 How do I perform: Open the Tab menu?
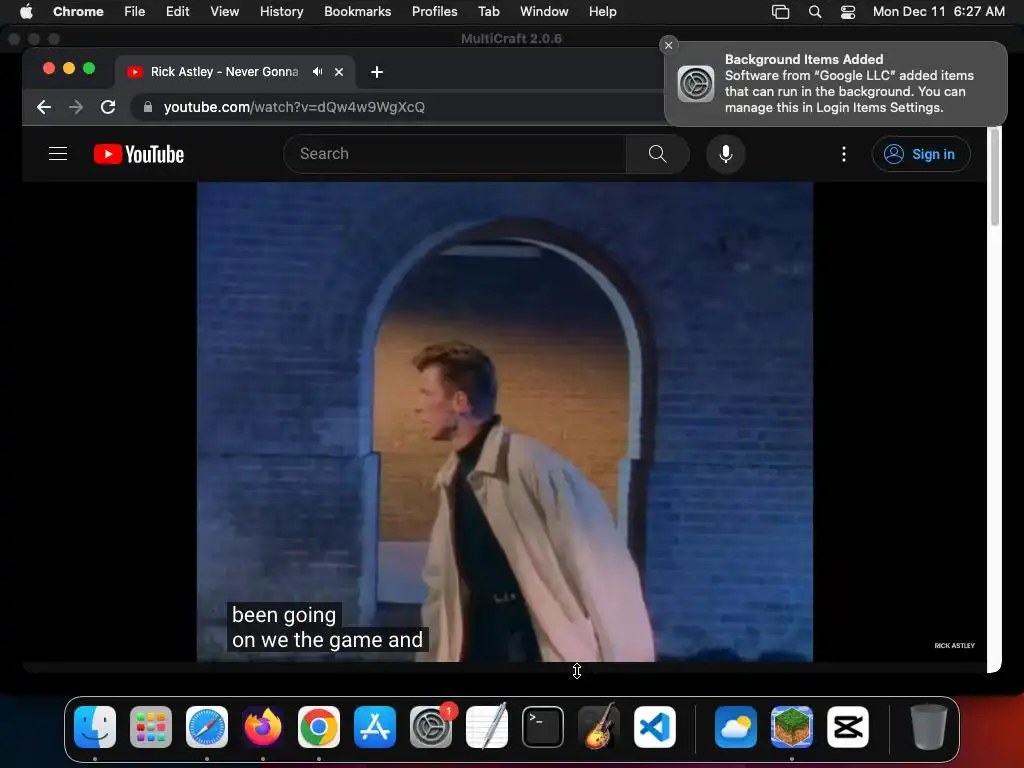(x=489, y=11)
